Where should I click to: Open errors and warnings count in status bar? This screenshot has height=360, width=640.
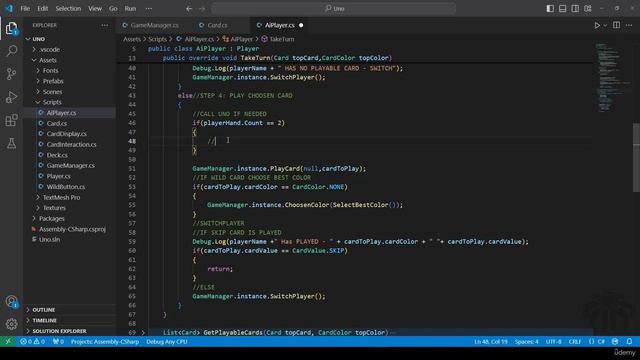33,342
